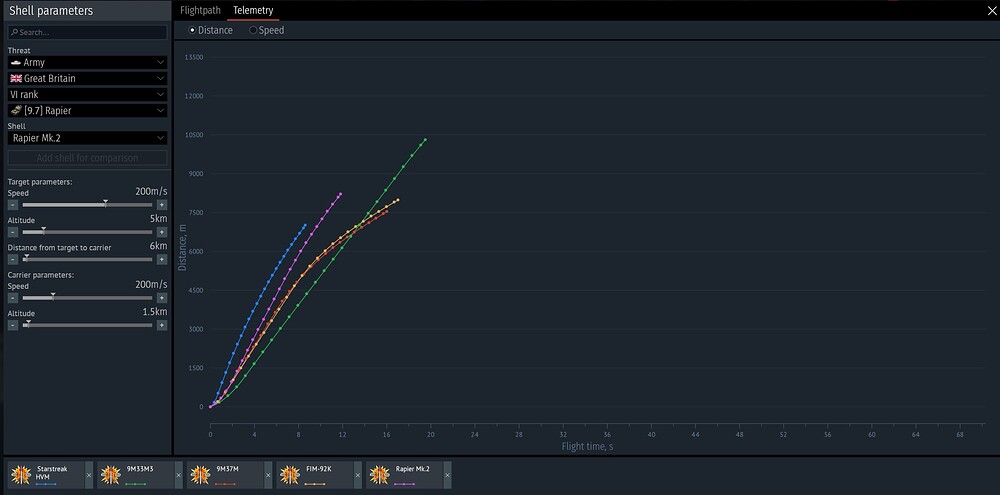The height and width of the screenshot is (495, 1000).
Task: Close the shell parameters window
Action: pyautogui.click(x=992, y=10)
